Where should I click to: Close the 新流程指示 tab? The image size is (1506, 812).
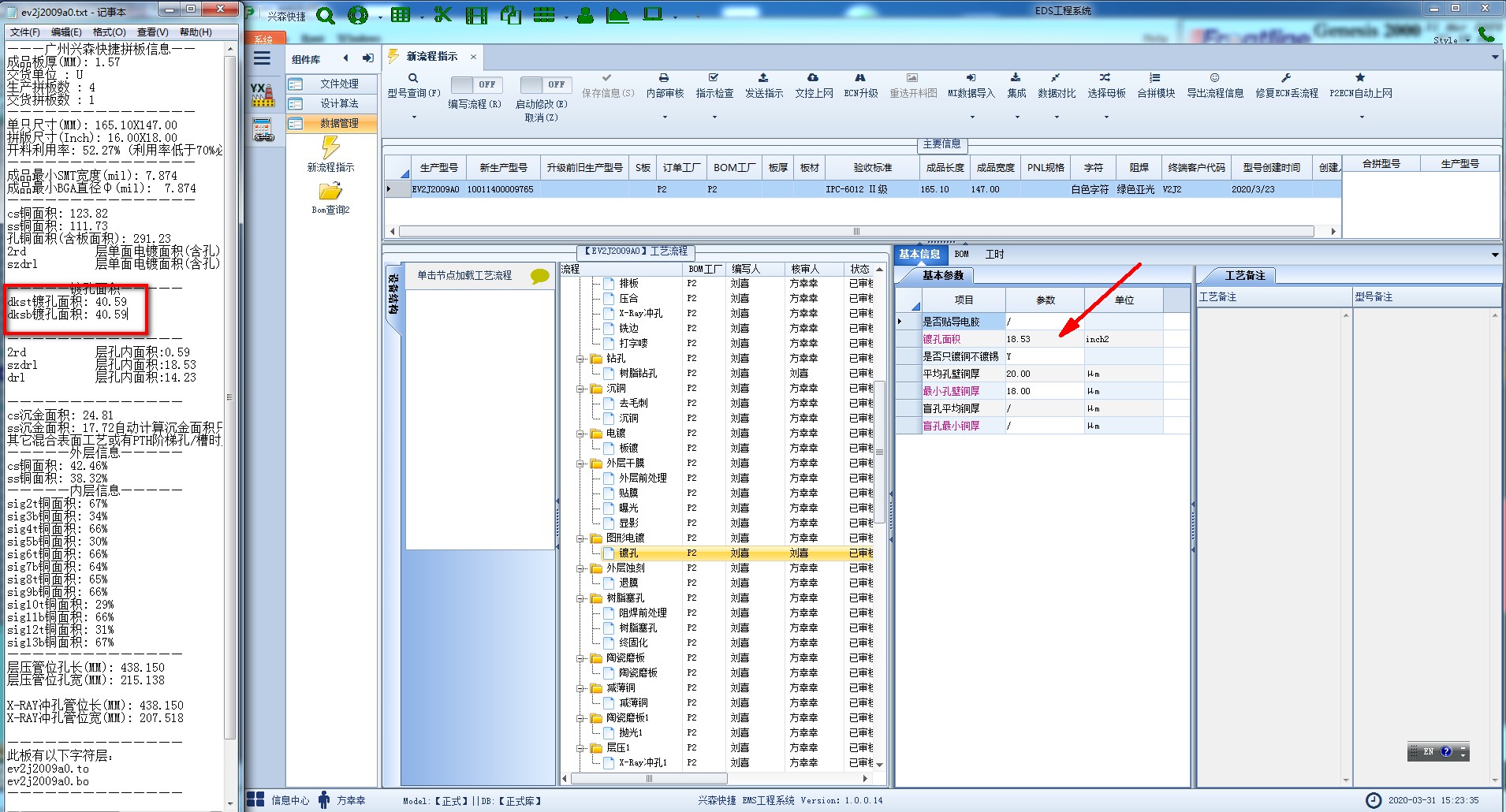(473, 57)
